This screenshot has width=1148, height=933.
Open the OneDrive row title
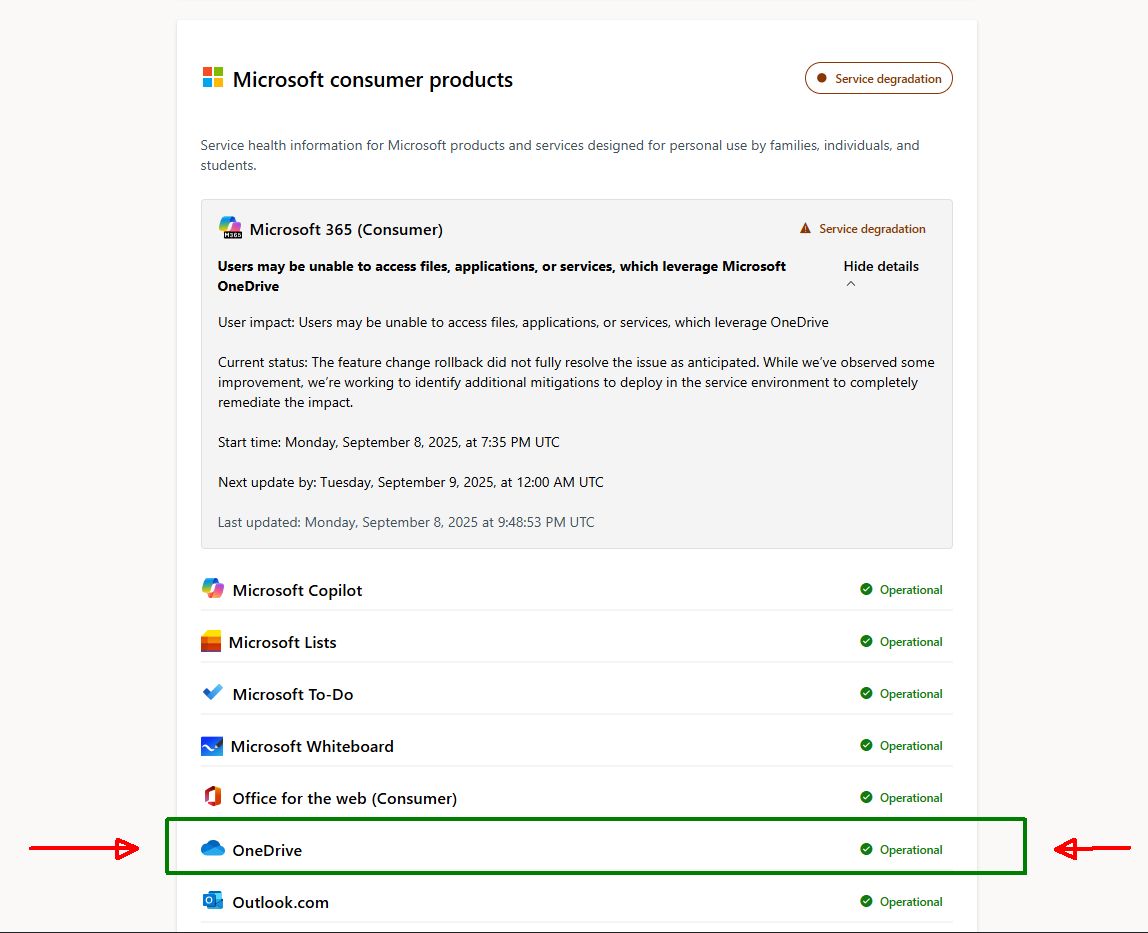pos(267,850)
